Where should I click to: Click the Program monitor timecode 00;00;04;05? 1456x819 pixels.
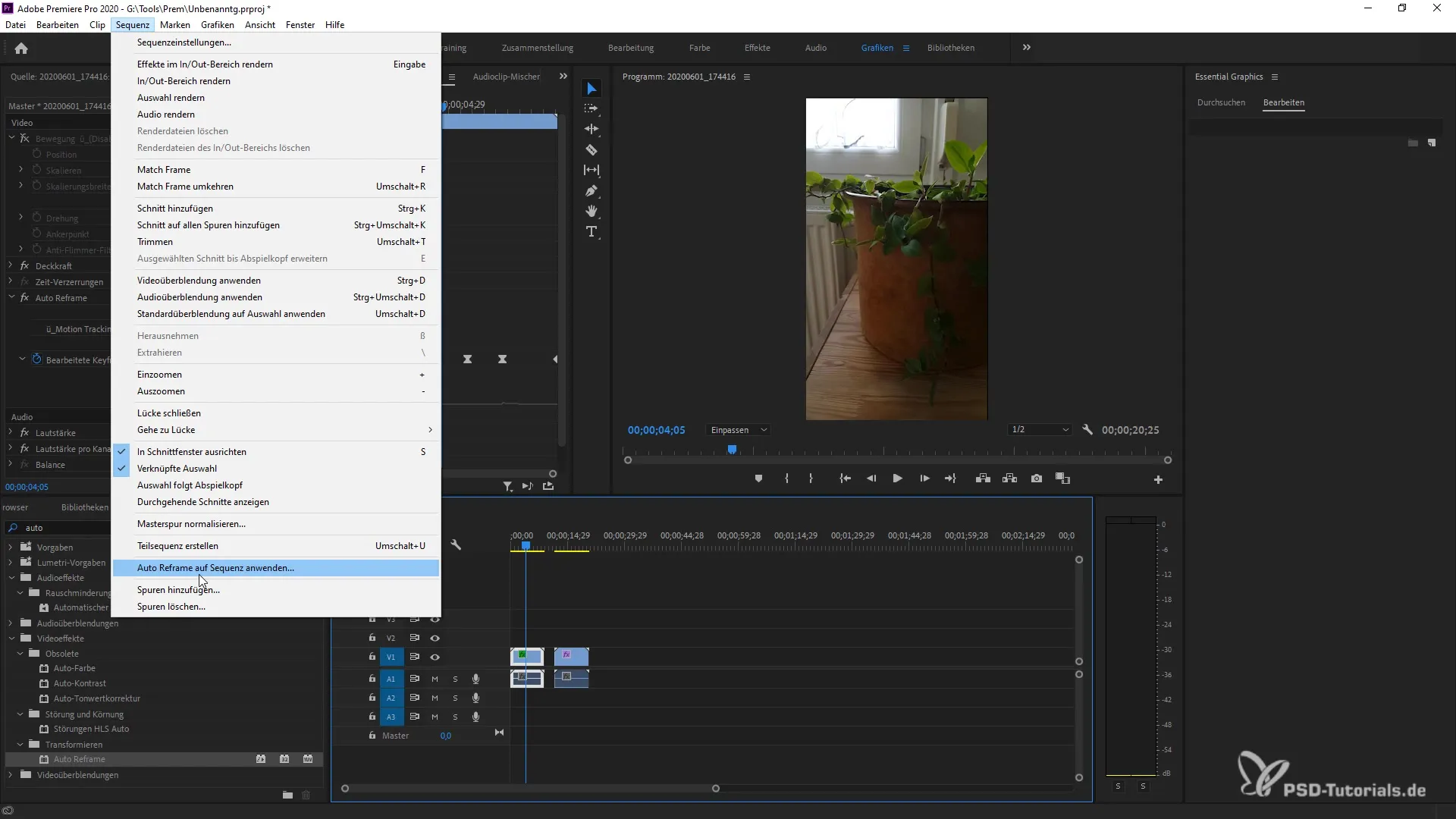click(x=656, y=430)
